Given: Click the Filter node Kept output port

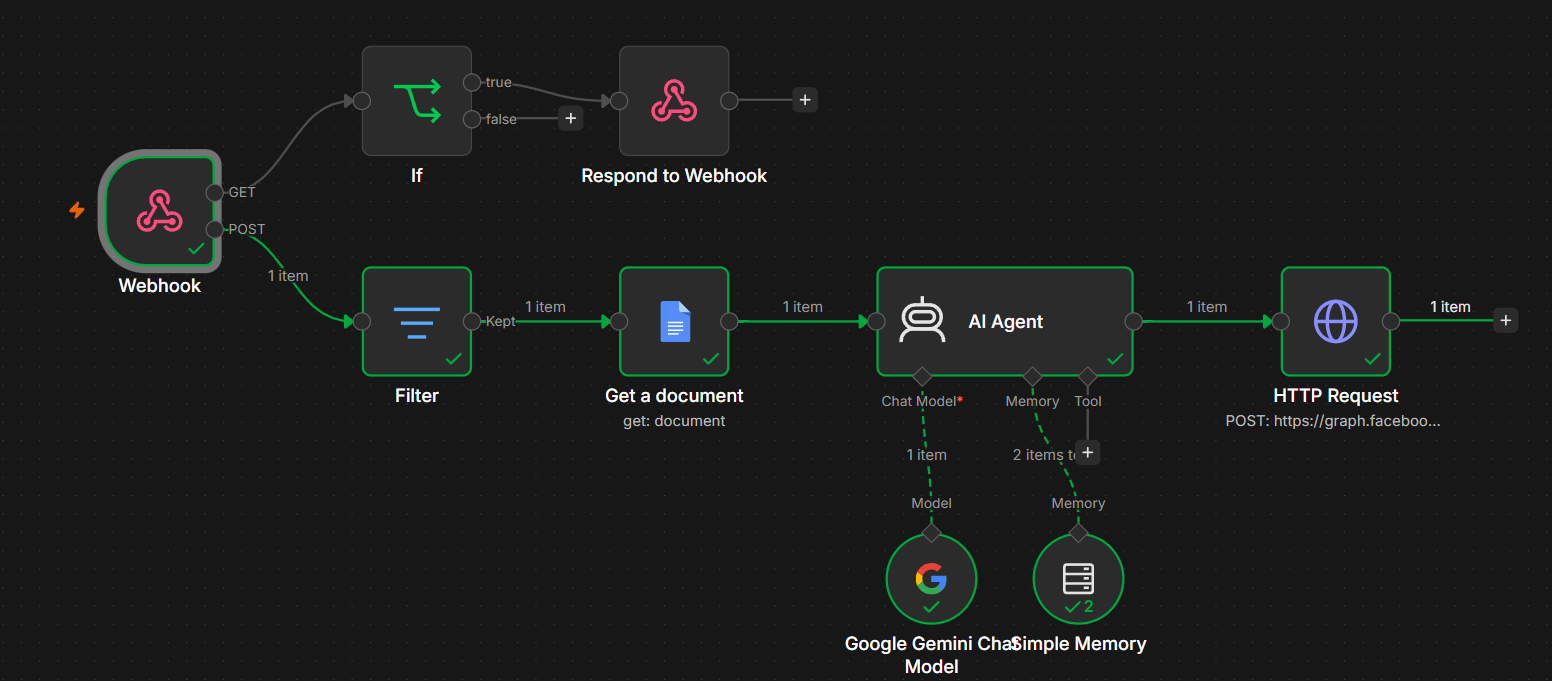Looking at the screenshot, I should tap(472, 321).
